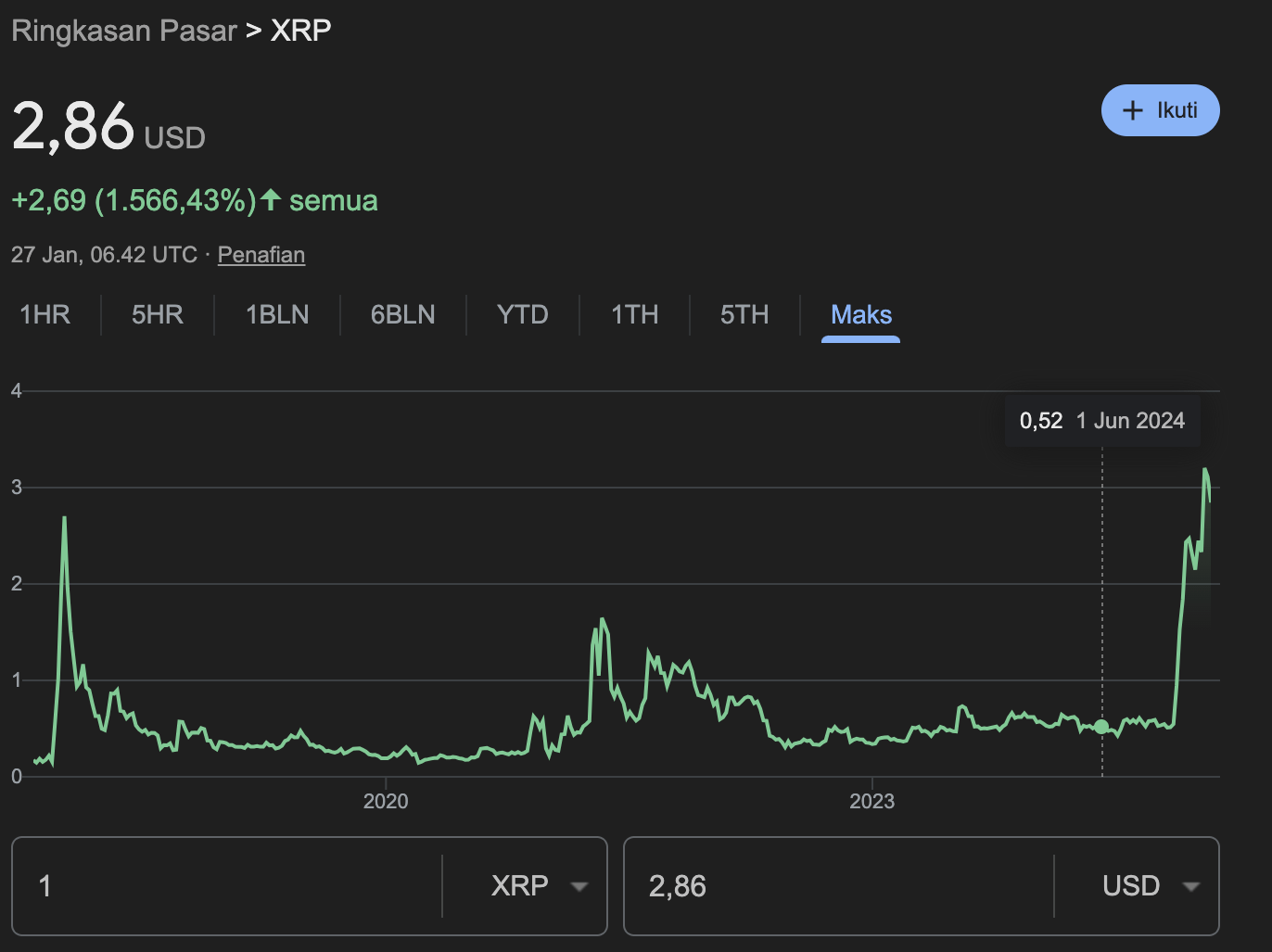Expand the XRP currency dropdown

point(539,886)
